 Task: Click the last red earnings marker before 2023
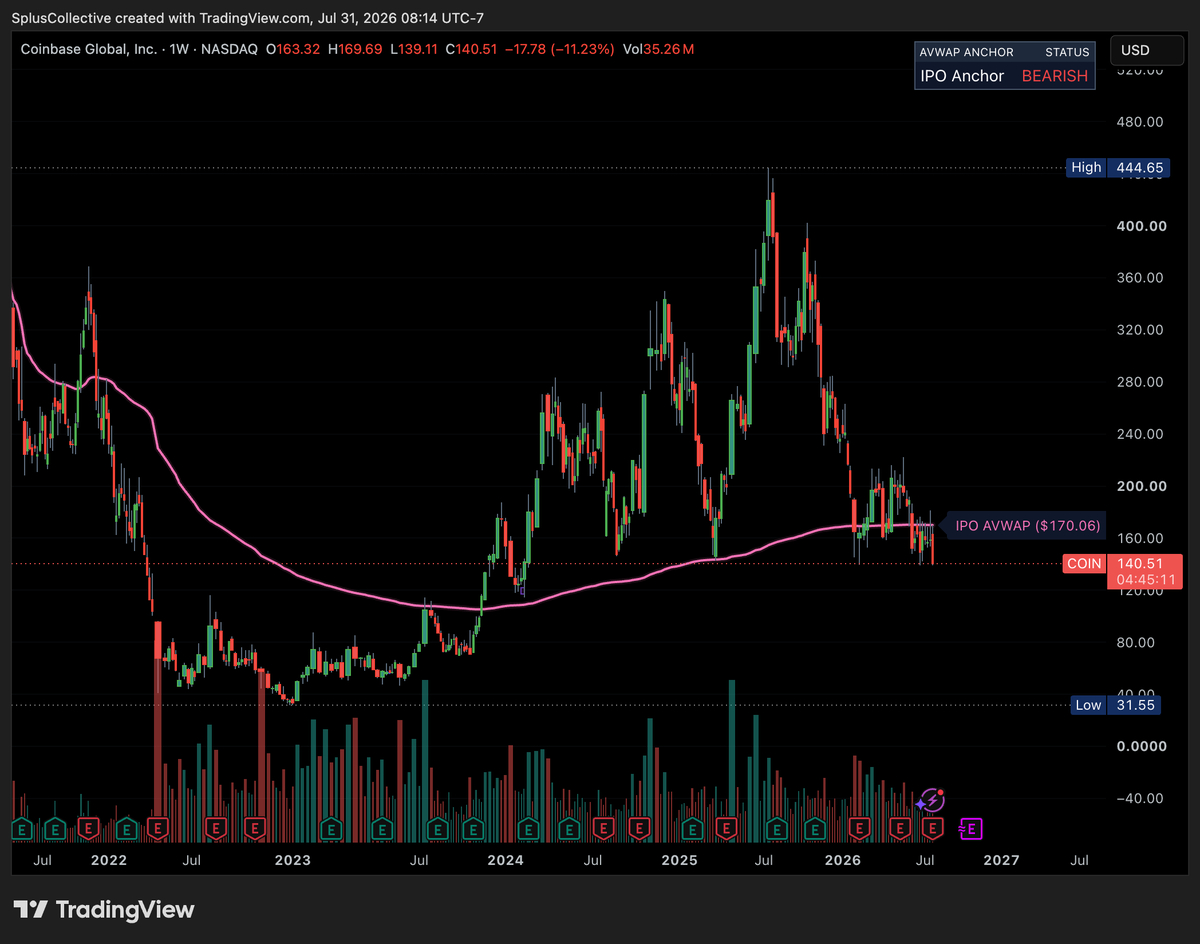coord(255,828)
